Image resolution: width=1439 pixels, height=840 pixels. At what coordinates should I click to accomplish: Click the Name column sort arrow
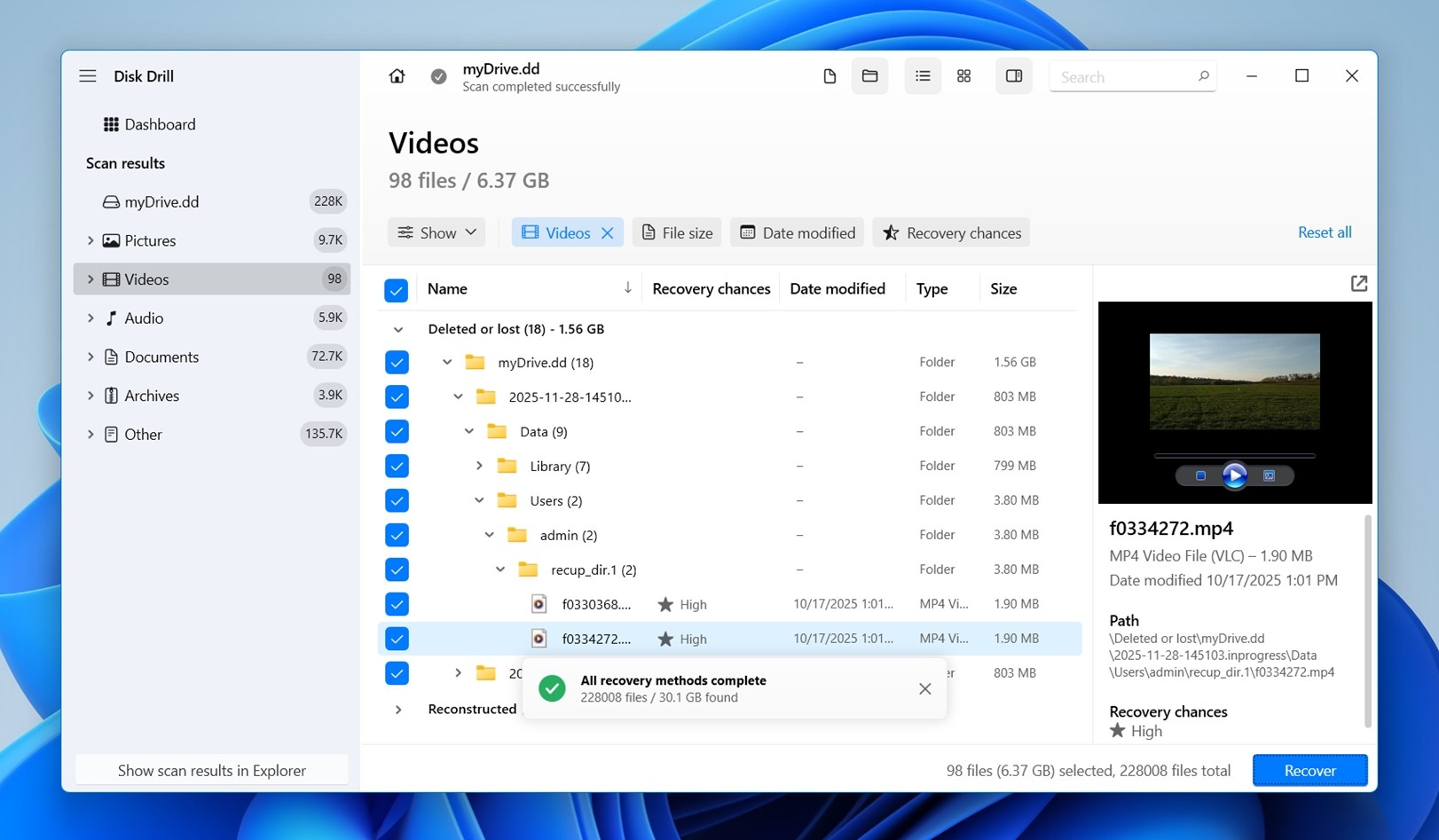(627, 287)
